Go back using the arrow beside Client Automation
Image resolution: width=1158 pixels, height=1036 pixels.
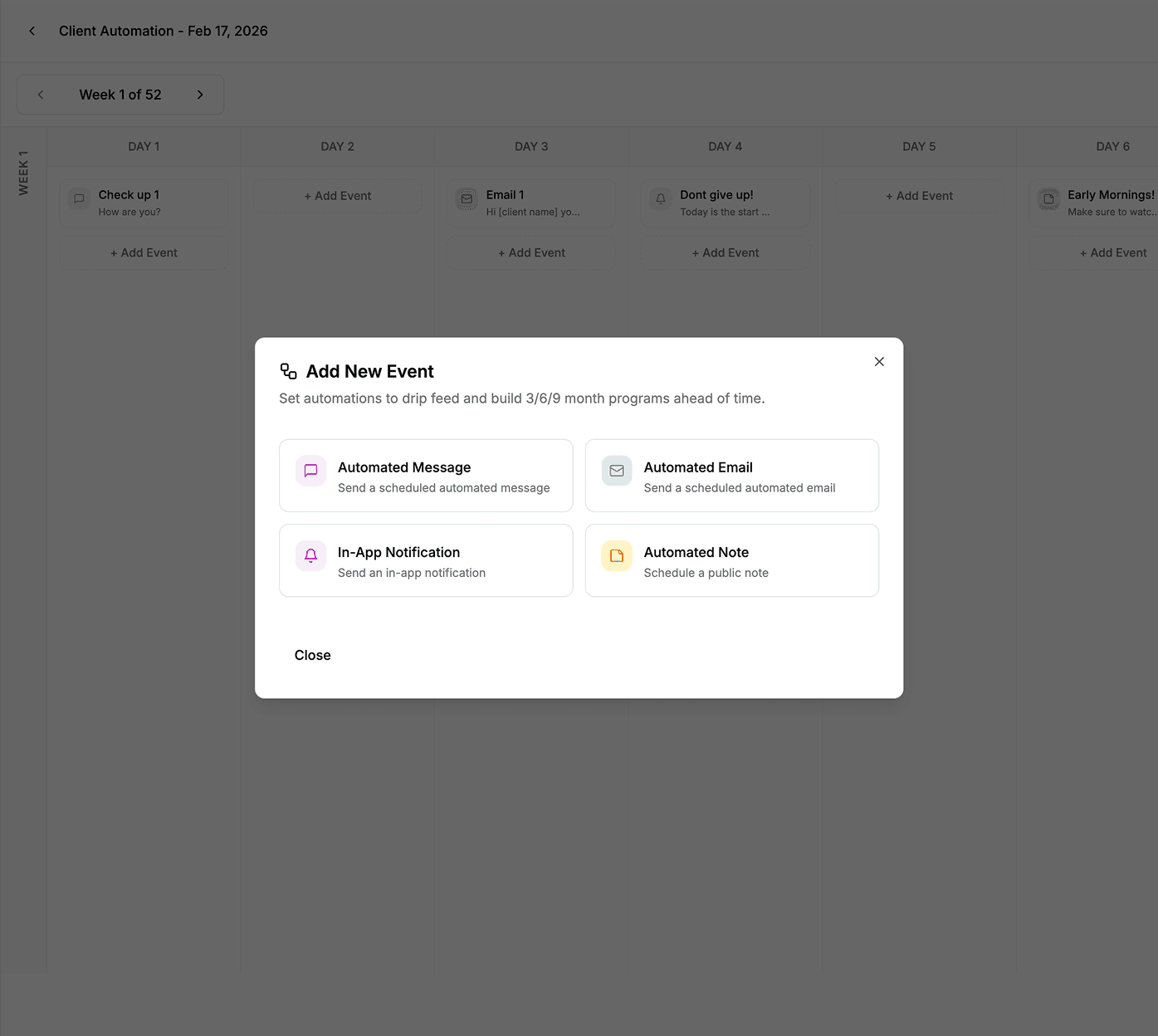coord(32,31)
